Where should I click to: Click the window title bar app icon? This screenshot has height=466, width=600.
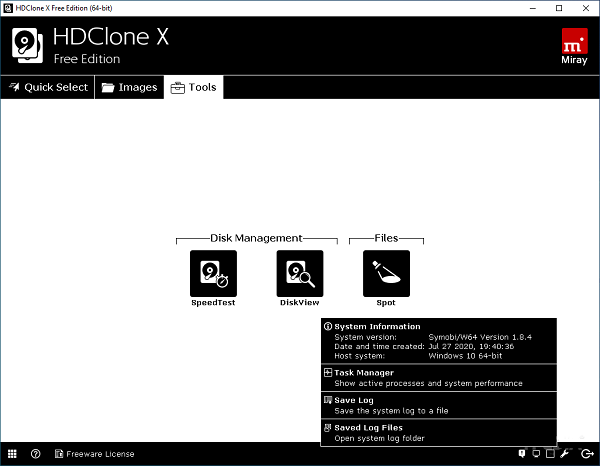[8, 8]
